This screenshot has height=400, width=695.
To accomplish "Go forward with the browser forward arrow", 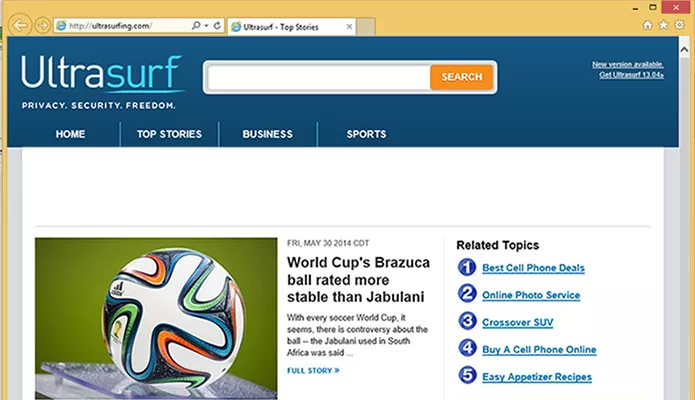I will pos(43,26).
